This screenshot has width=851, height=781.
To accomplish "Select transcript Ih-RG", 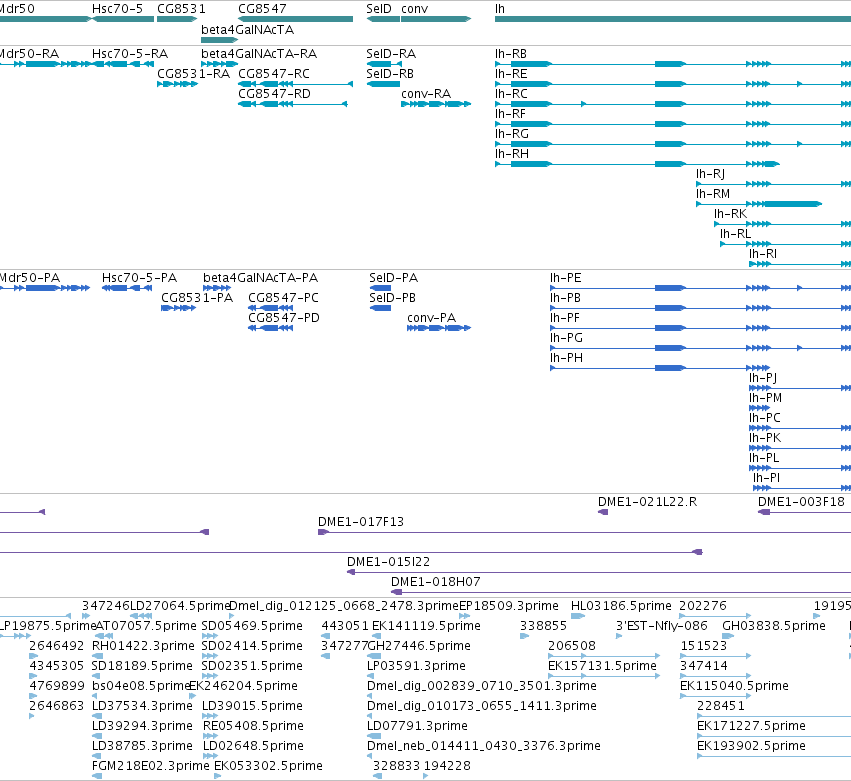I will point(512,134).
